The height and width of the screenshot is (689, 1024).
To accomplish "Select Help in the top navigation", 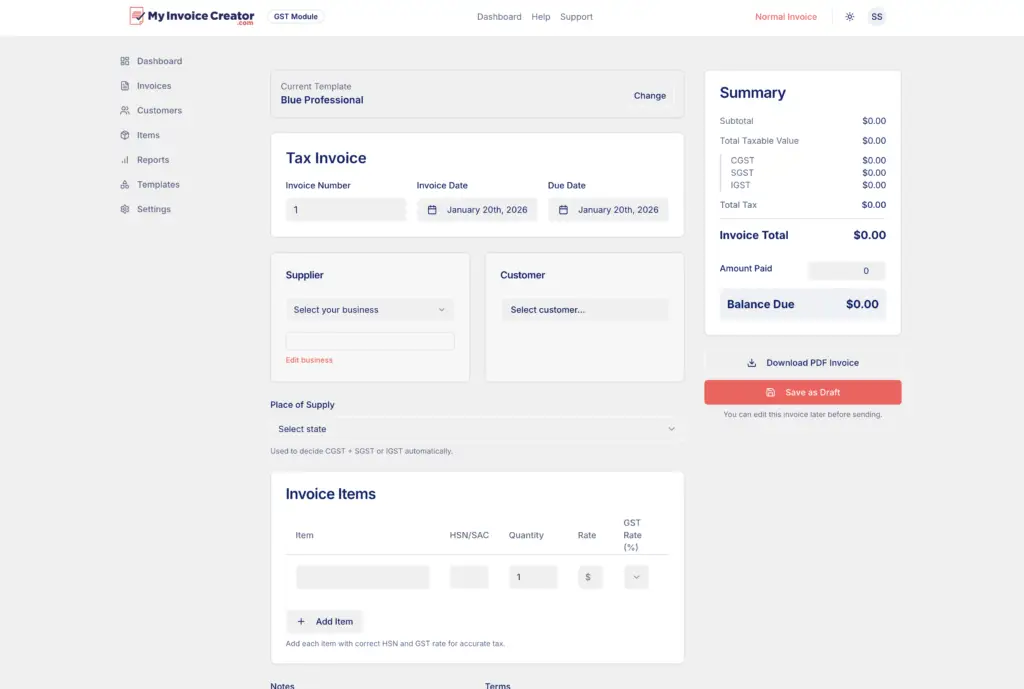I will (541, 16).
